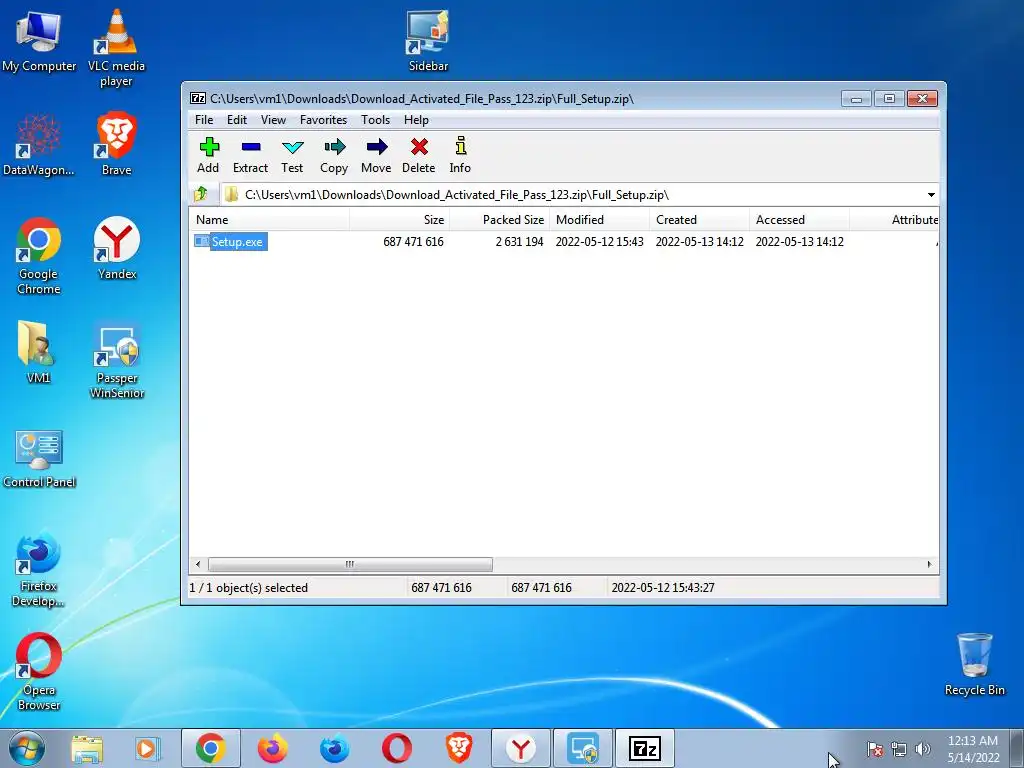Open Passper WinSenior desktop shortcut
The width and height of the screenshot is (1024, 768).
pyautogui.click(x=117, y=360)
